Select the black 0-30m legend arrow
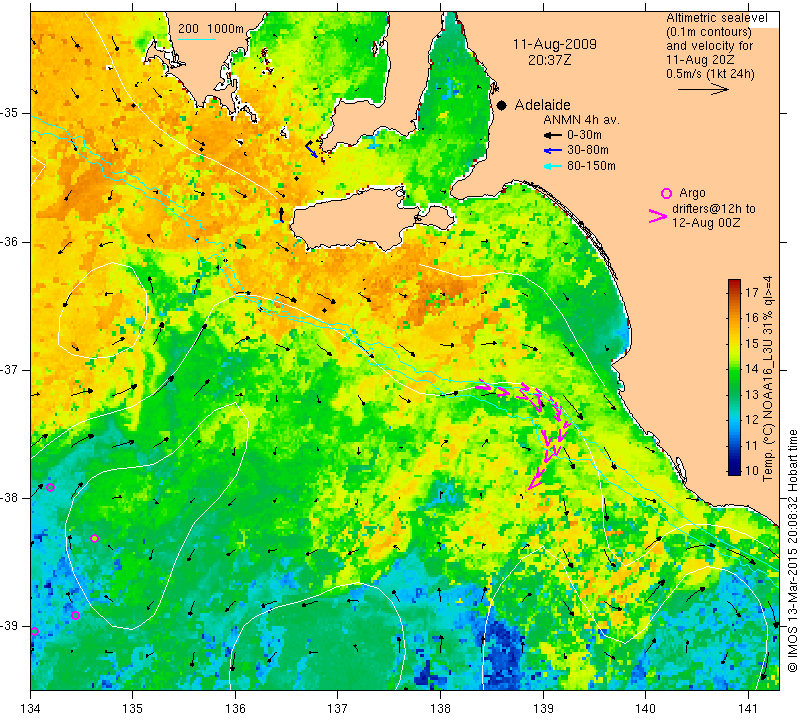The image size is (800, 720). pos(553,135)
